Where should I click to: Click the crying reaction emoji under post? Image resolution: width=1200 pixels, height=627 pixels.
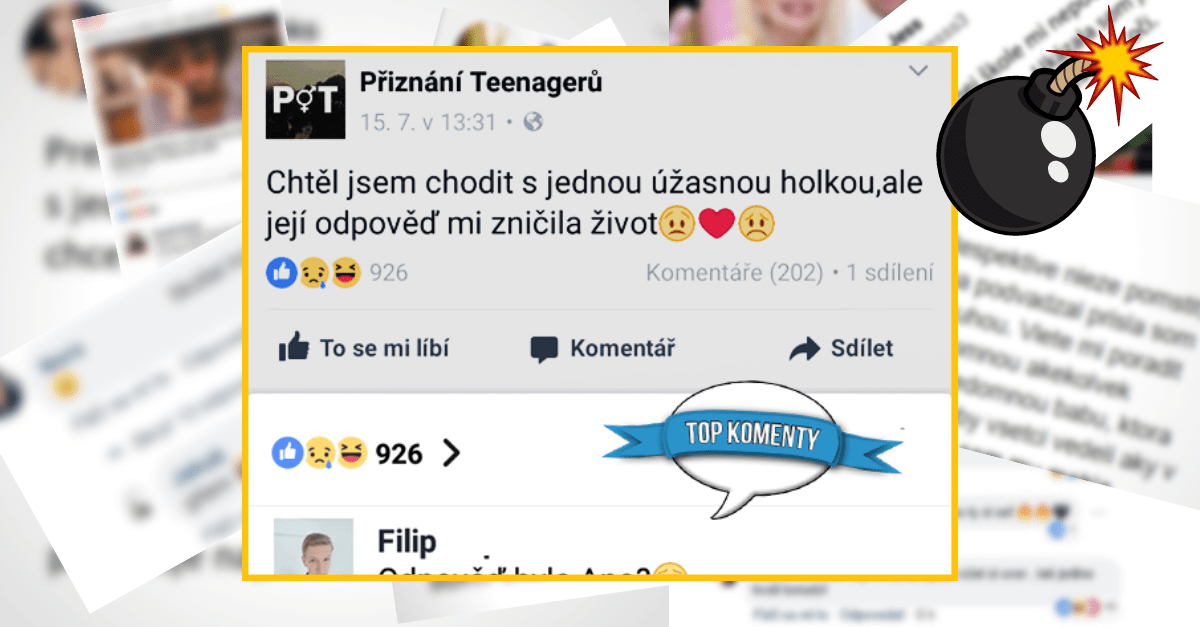(314, 272)
